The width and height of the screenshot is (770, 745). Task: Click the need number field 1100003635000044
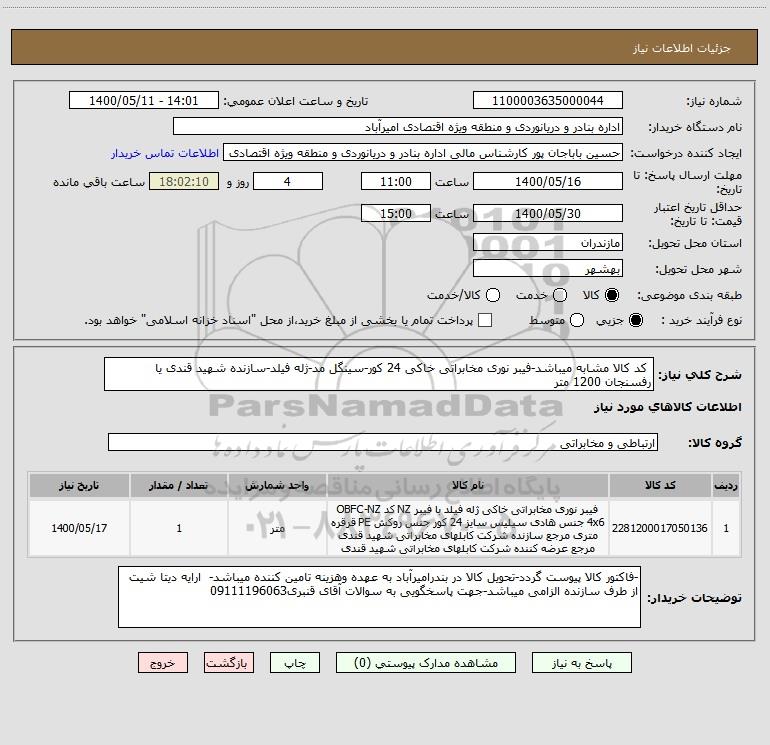548,101
